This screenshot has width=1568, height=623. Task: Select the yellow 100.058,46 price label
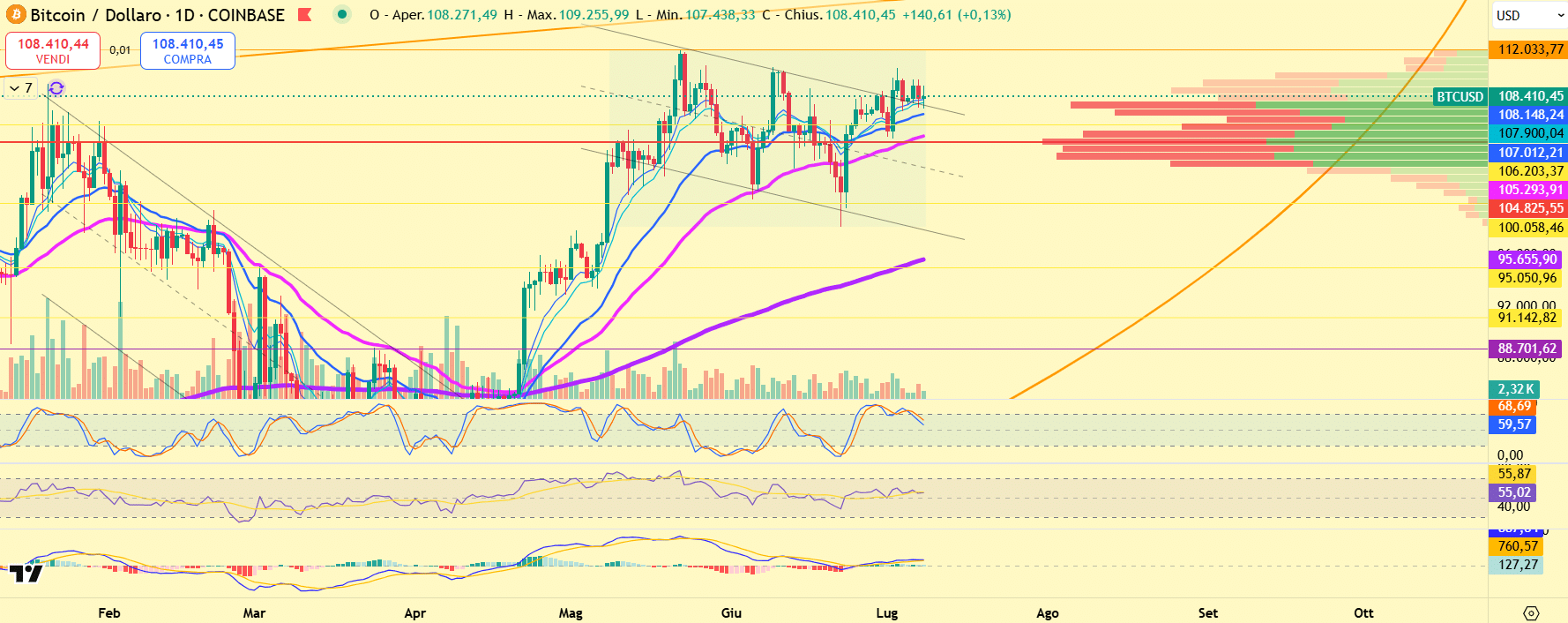coord(1528,228)
